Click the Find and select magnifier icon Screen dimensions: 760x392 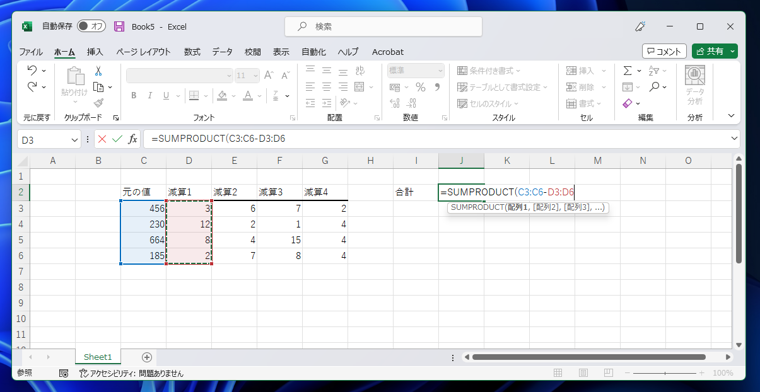point(654,87)
